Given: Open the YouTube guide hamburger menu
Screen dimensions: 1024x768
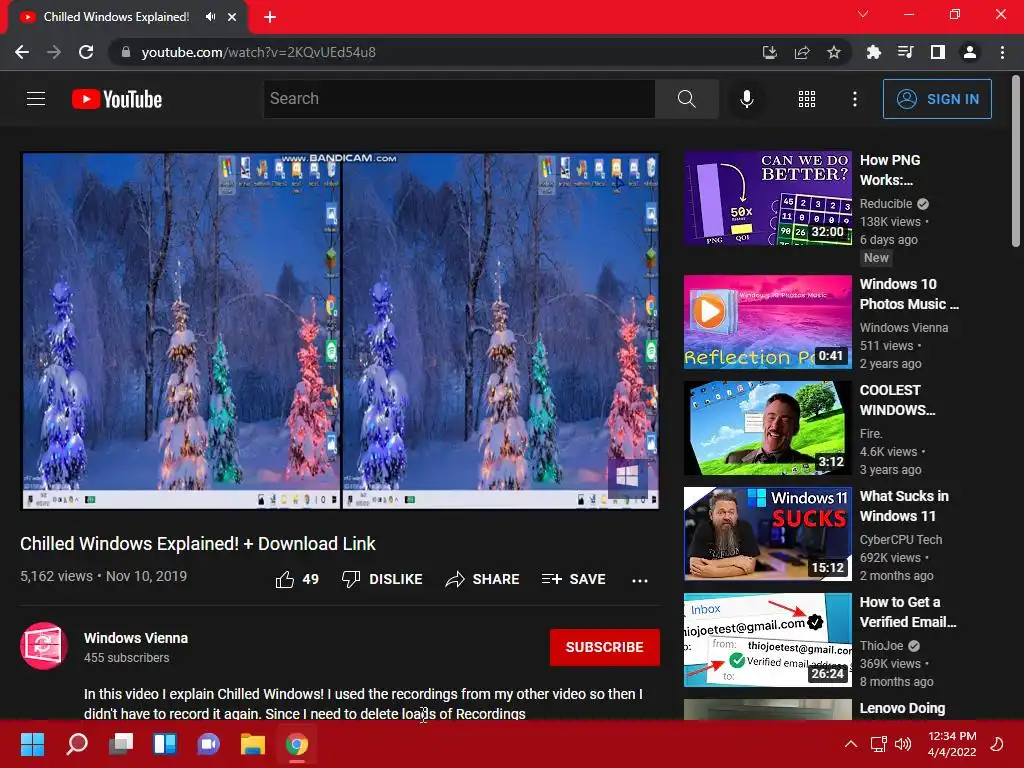Looking at the screenshot, I should [36, 99].
